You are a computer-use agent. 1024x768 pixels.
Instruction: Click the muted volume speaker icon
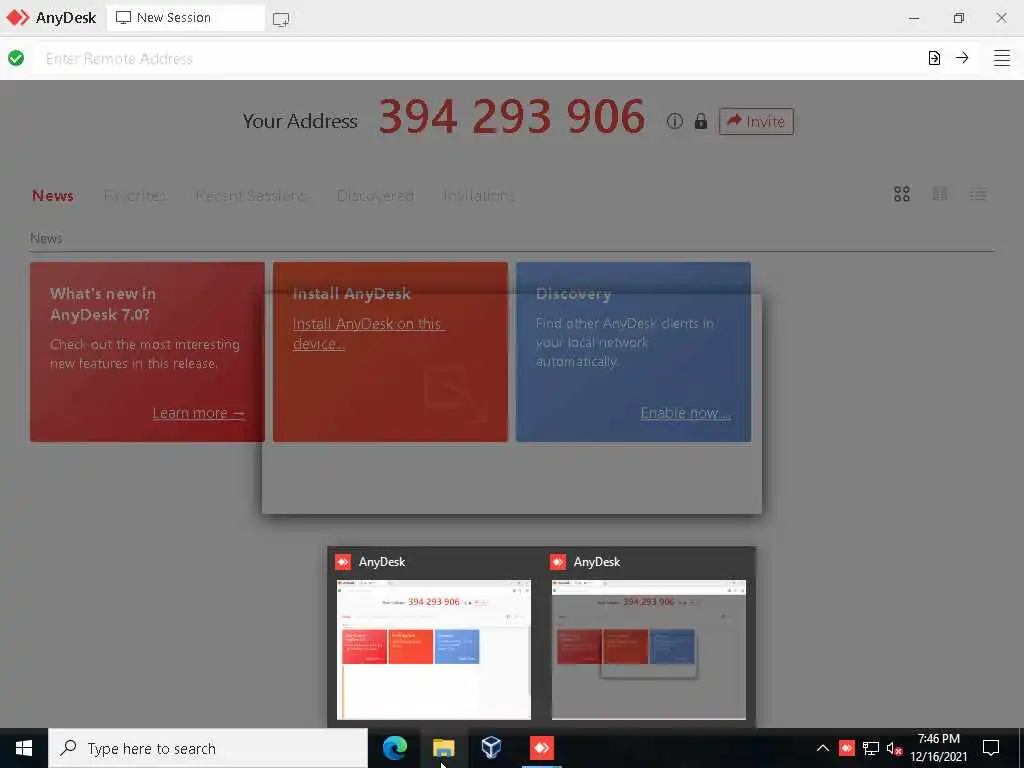894,748
